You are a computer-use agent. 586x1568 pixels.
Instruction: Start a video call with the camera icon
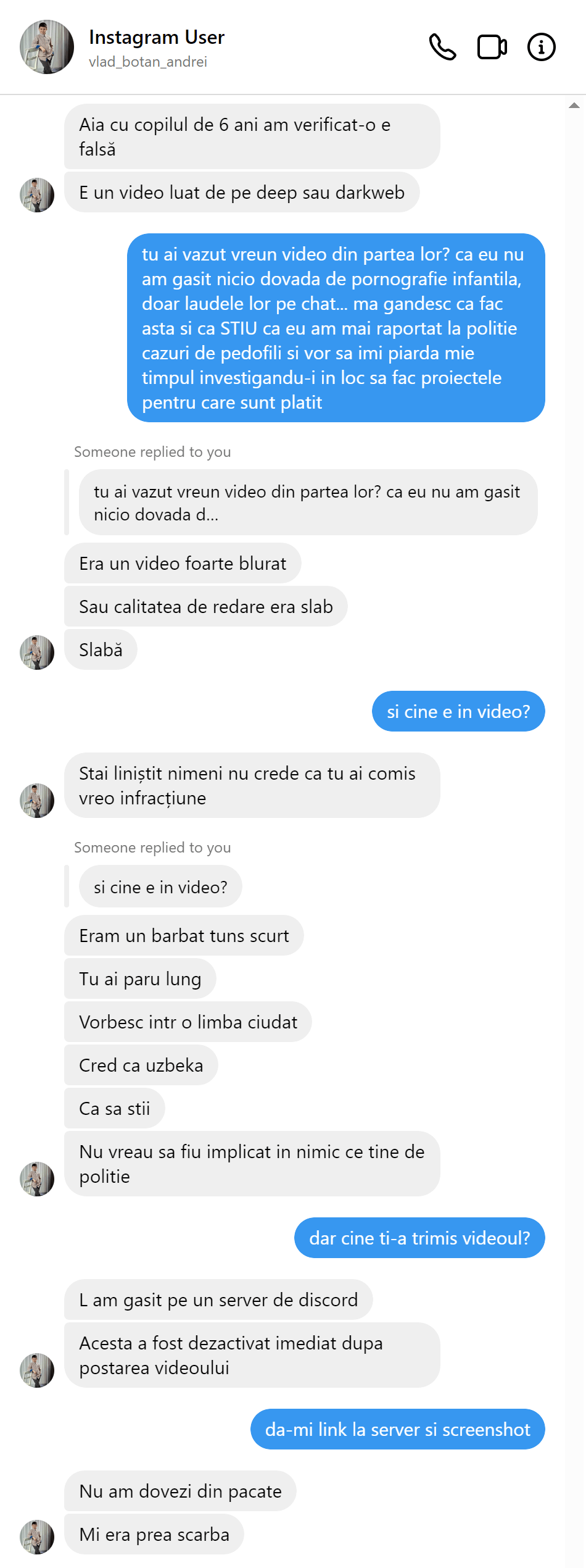point(492,47)
